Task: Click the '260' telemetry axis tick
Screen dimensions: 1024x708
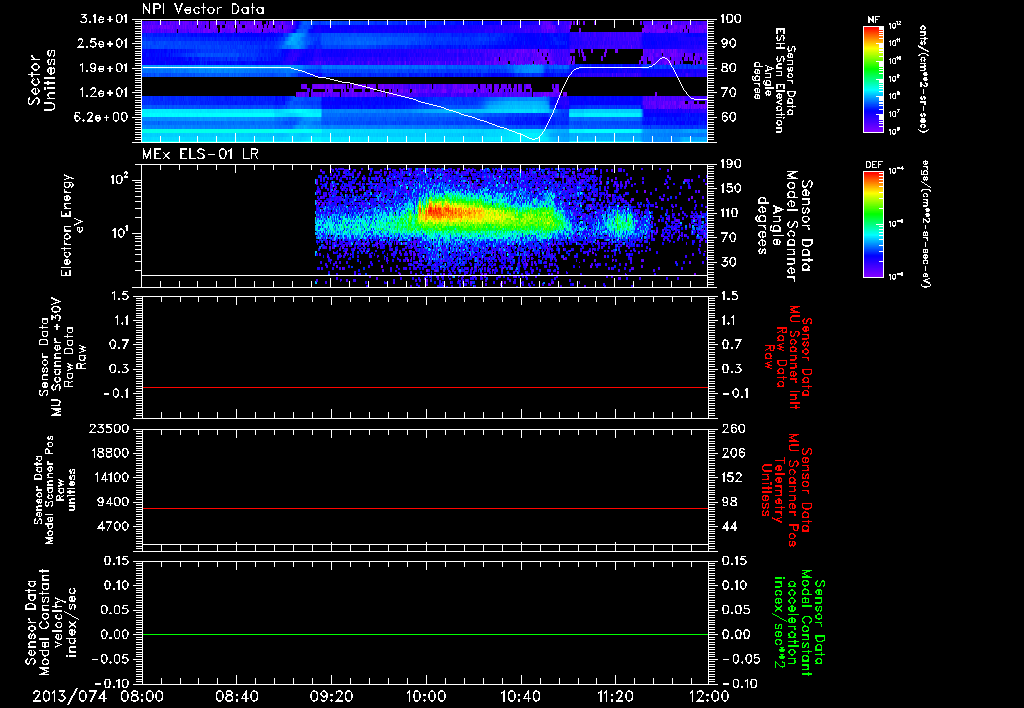Action: pyautogui.click(x=731, y=429)
